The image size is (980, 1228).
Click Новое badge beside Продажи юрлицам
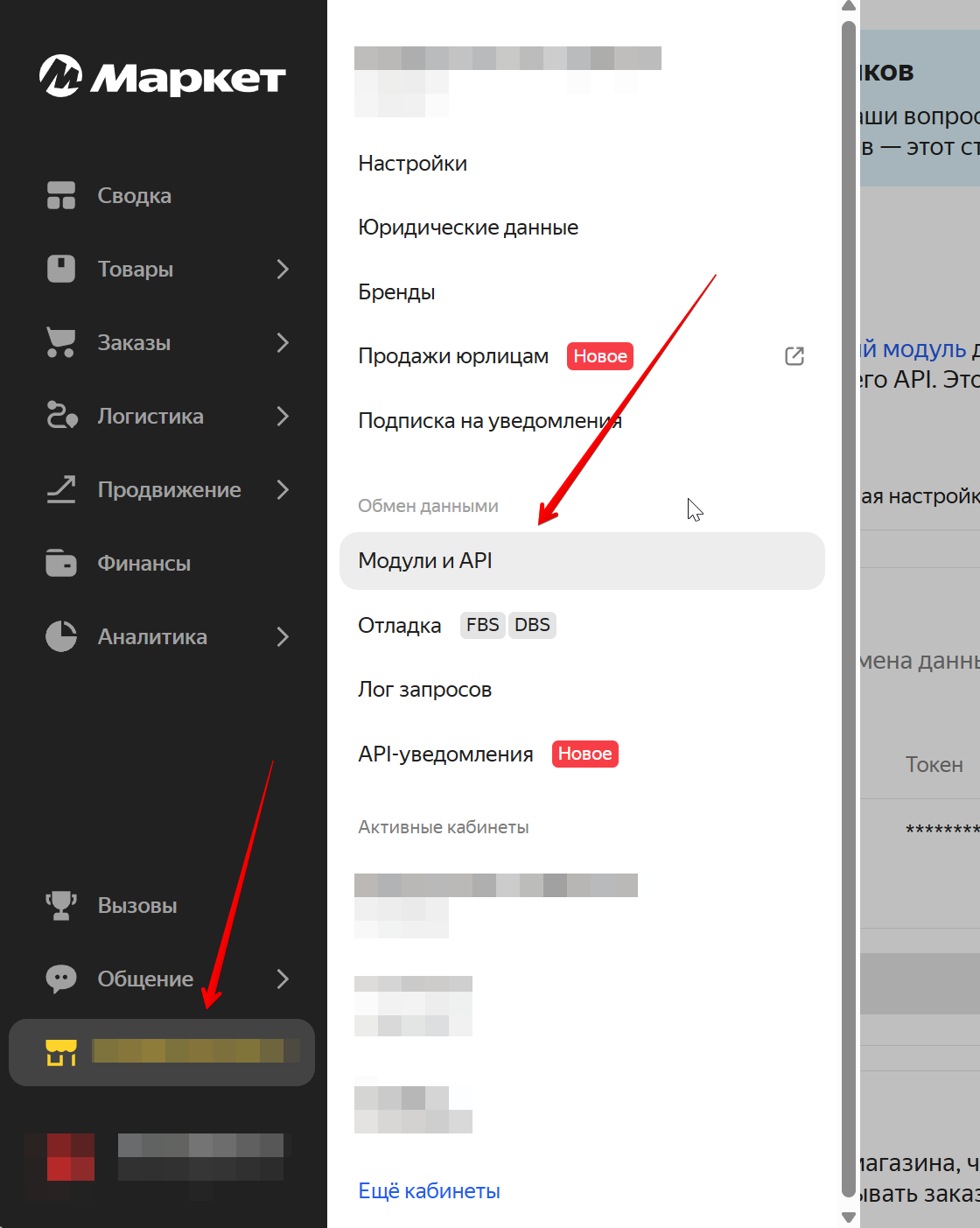pos(600,356)
